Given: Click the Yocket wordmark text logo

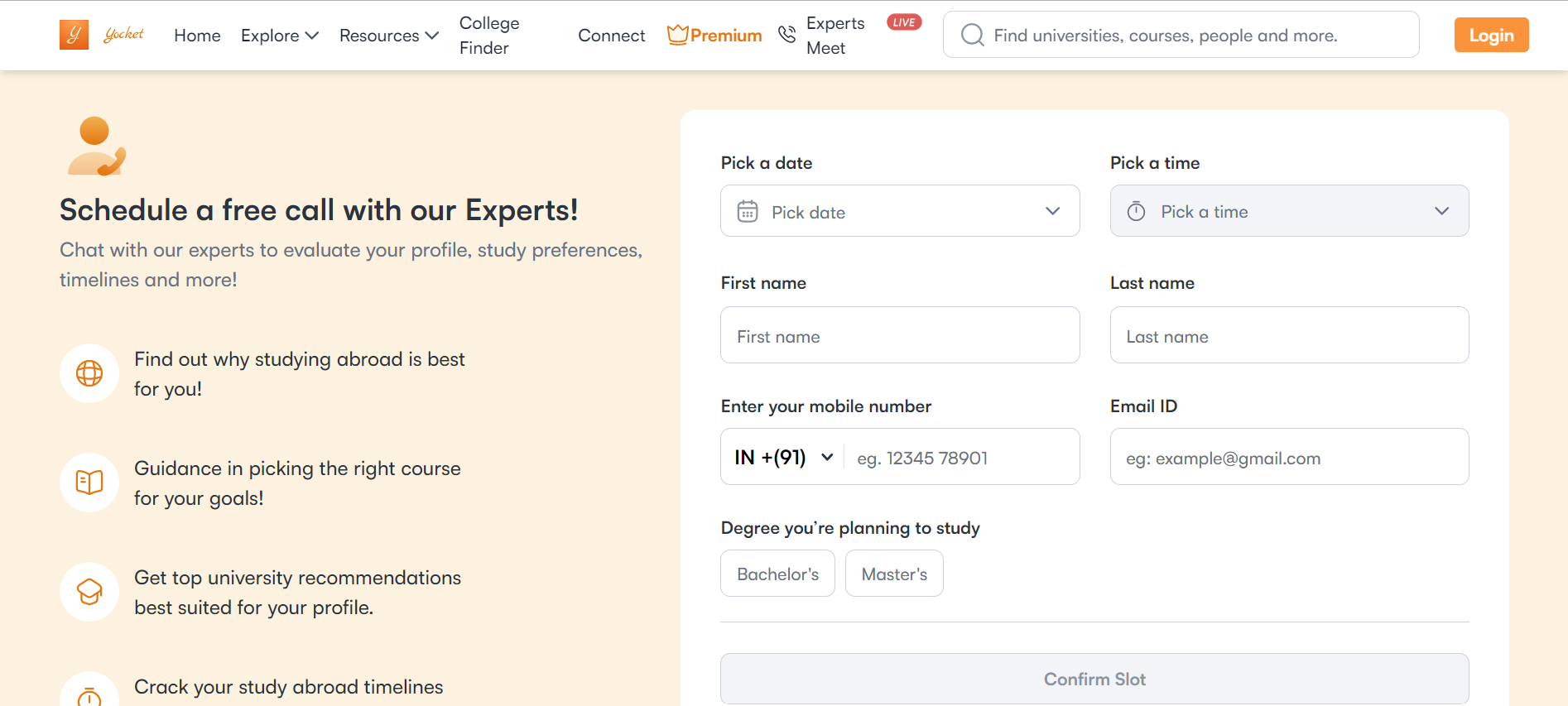Looking at the screenshot, I should [x=124, y=34].
